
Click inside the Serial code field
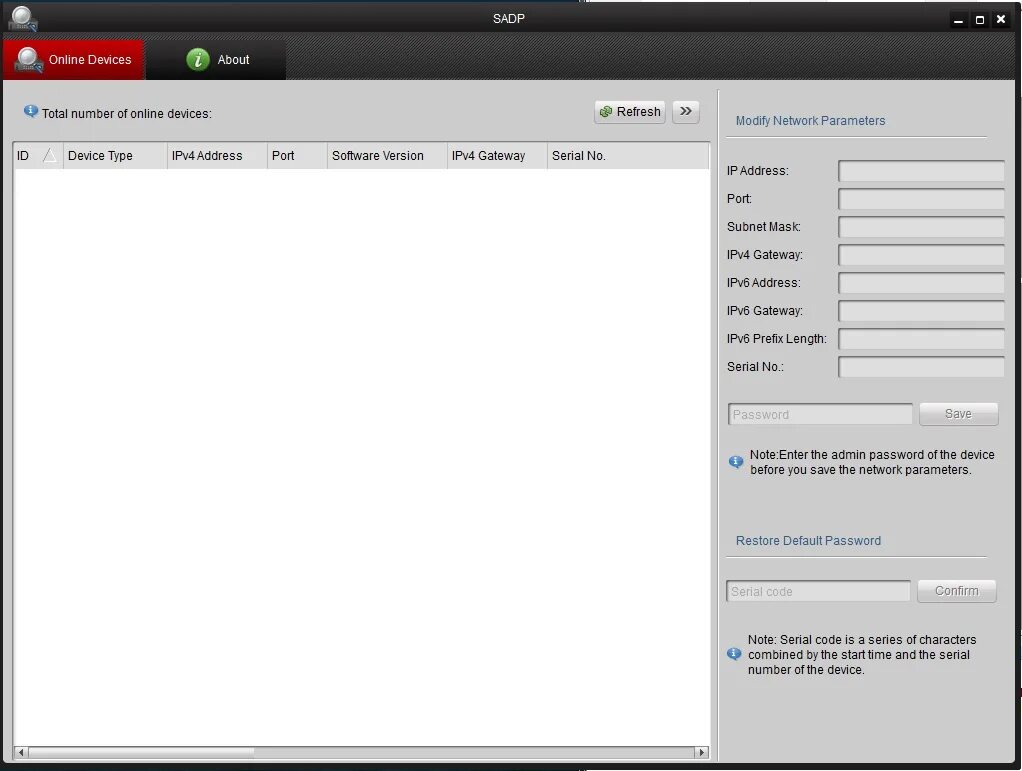[x=818, y=590]
